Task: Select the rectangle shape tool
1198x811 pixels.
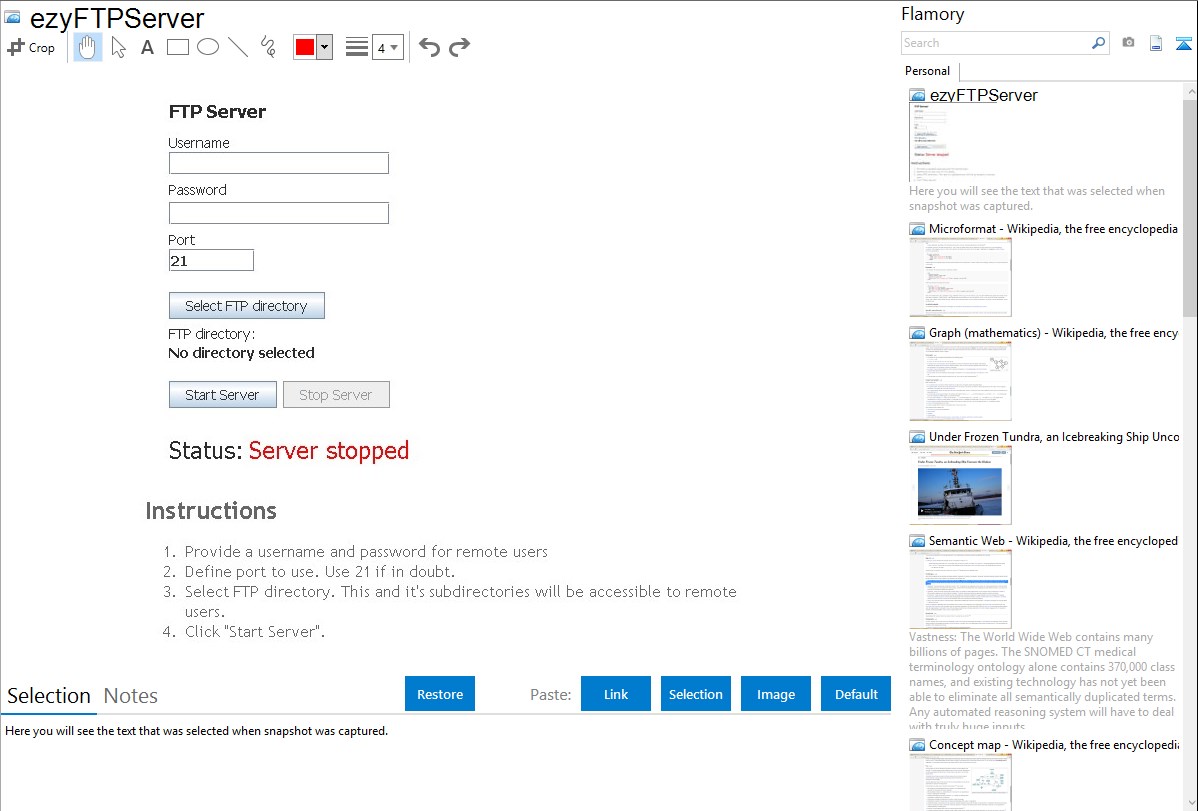Action: [x=177, y=47]
